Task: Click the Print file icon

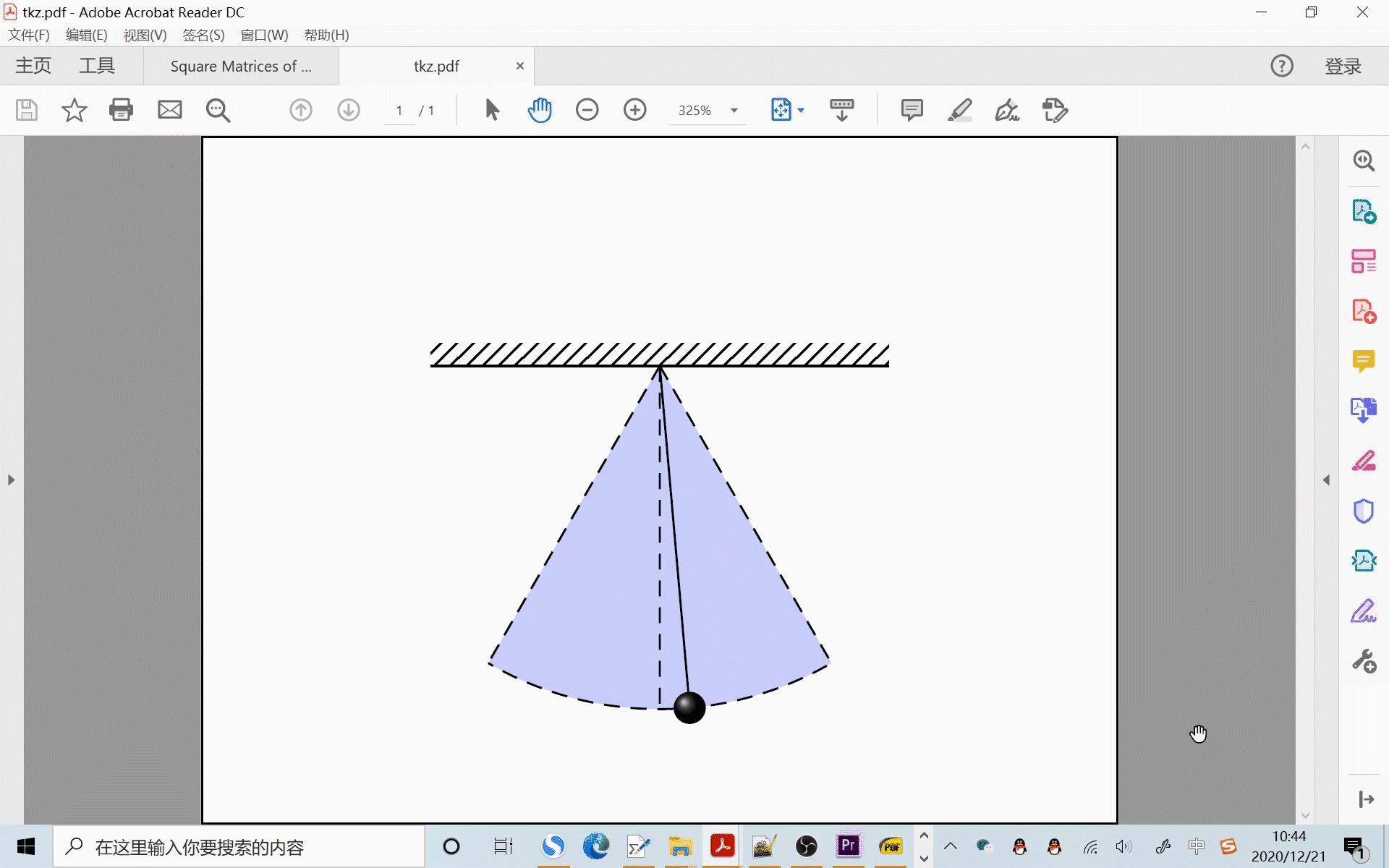Action: click(121, 110)
